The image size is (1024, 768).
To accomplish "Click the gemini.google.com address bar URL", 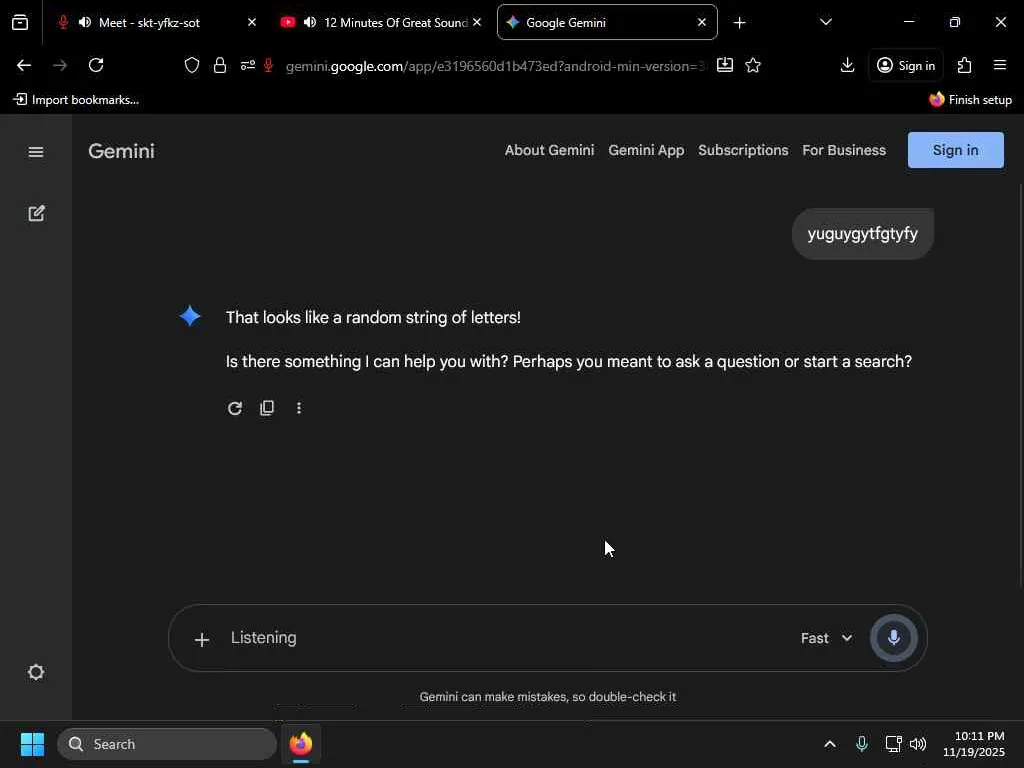I will pos(496,66).
